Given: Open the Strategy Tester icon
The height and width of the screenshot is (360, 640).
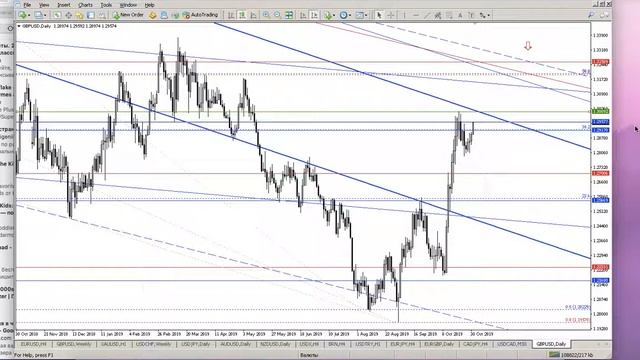Looking at the screenshot, I should point(102,15).
